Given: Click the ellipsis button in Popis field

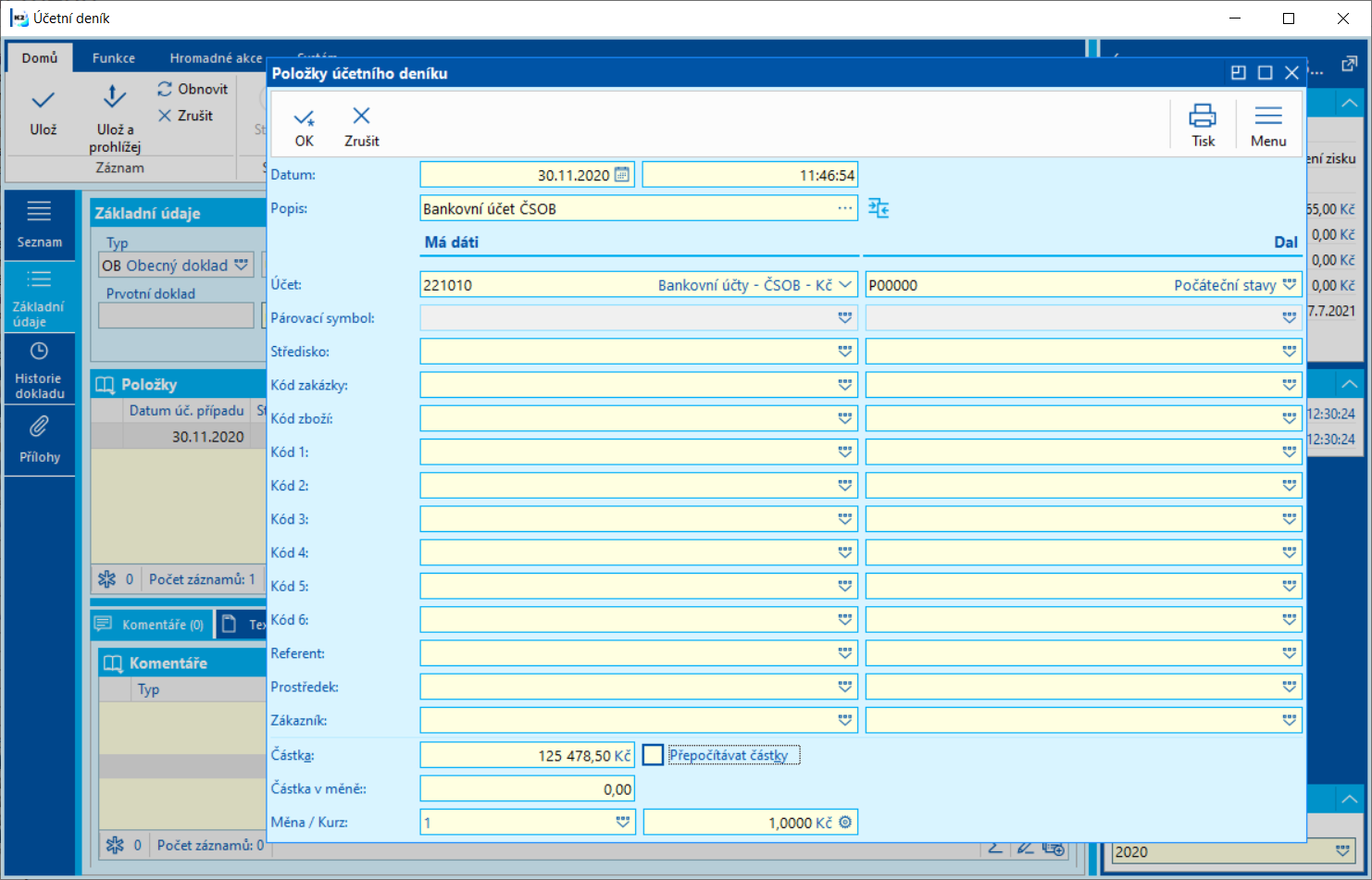Looking at the screenshot, I should (844, 209).
